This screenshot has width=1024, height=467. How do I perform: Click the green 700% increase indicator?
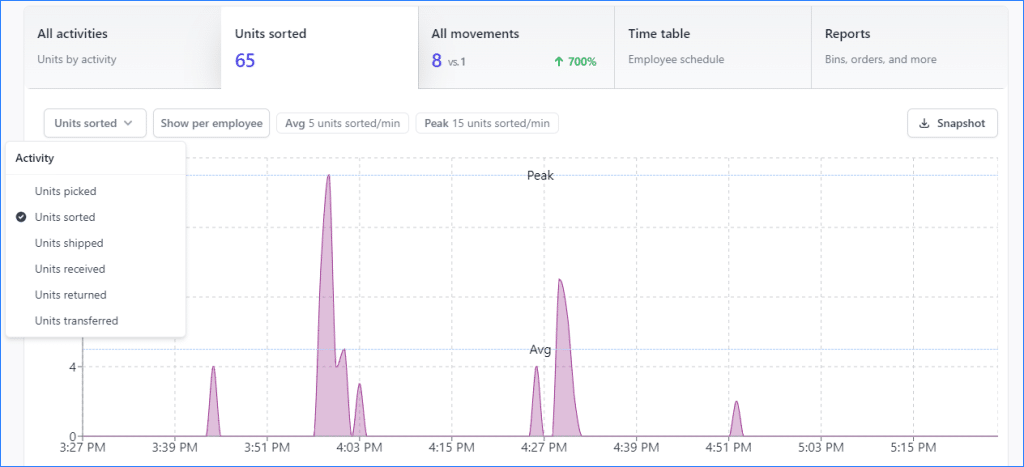click(575, 62)
